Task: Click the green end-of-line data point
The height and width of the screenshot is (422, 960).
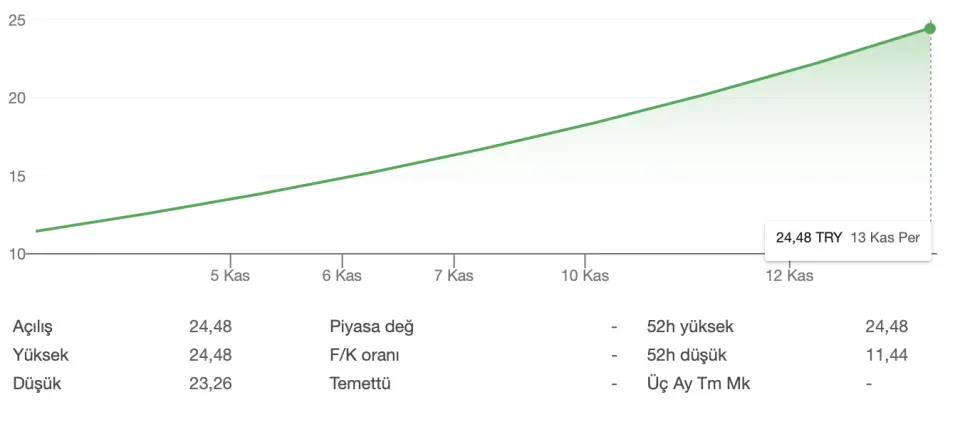Action: click(x=930, y=29)
